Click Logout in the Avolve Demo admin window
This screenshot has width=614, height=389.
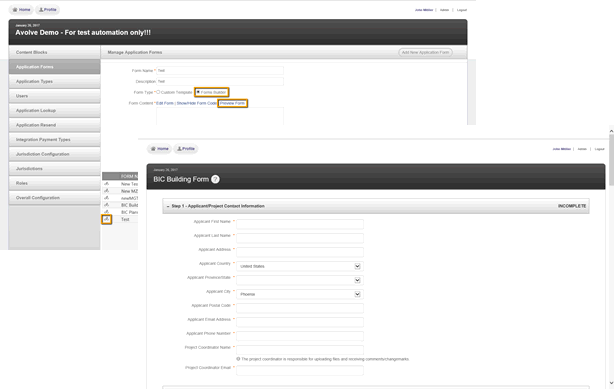pos(462,10)
